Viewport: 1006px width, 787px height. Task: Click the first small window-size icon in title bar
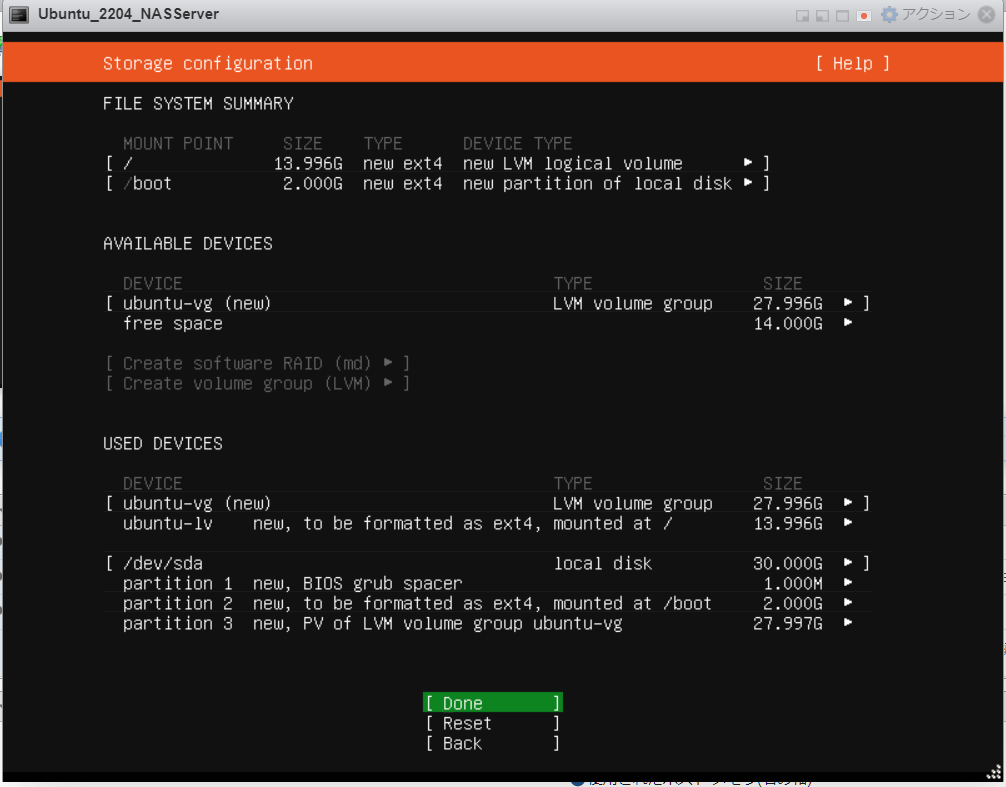(x=802, y=15)
